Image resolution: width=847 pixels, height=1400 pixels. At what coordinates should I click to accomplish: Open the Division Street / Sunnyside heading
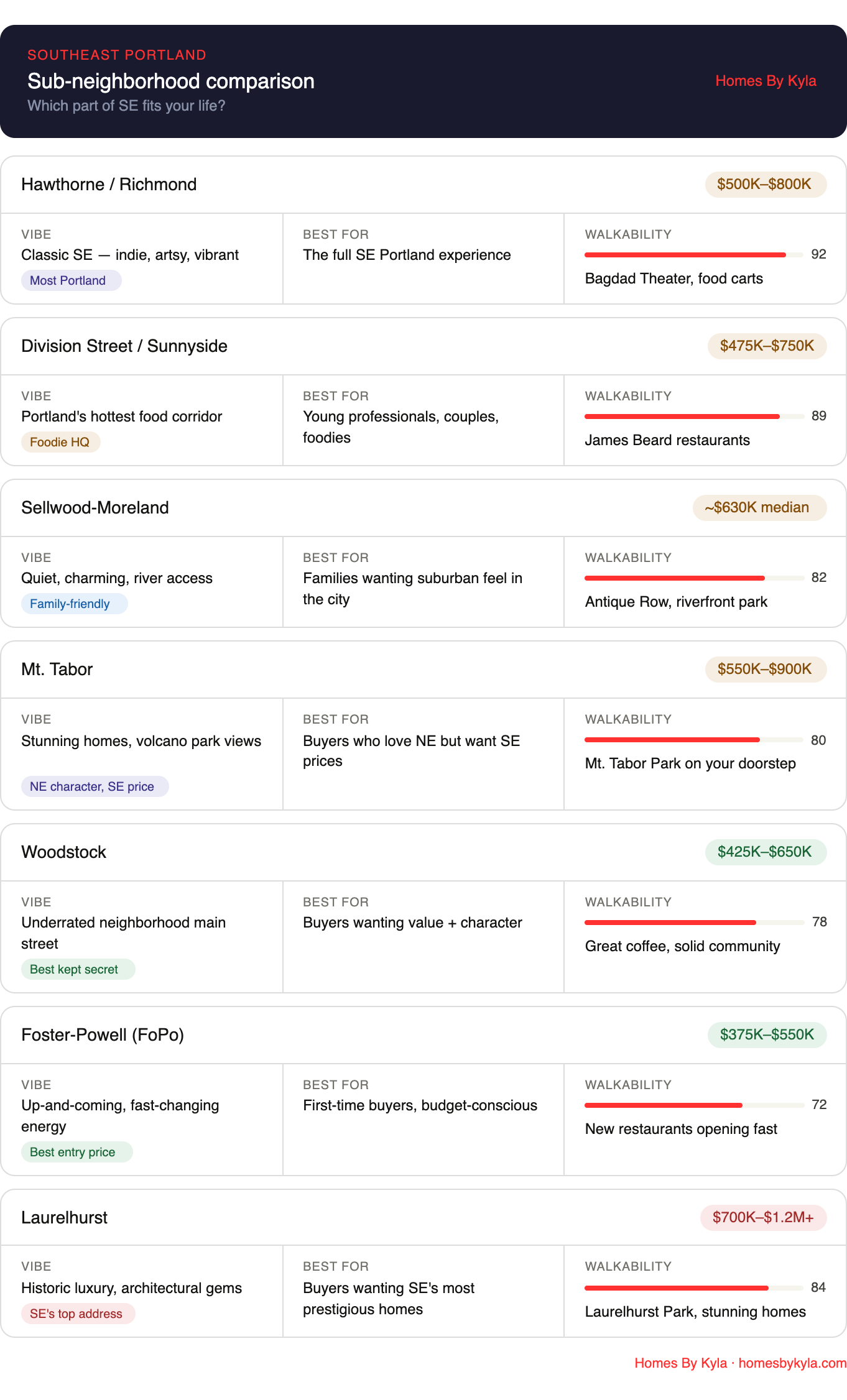pos(124,346)
